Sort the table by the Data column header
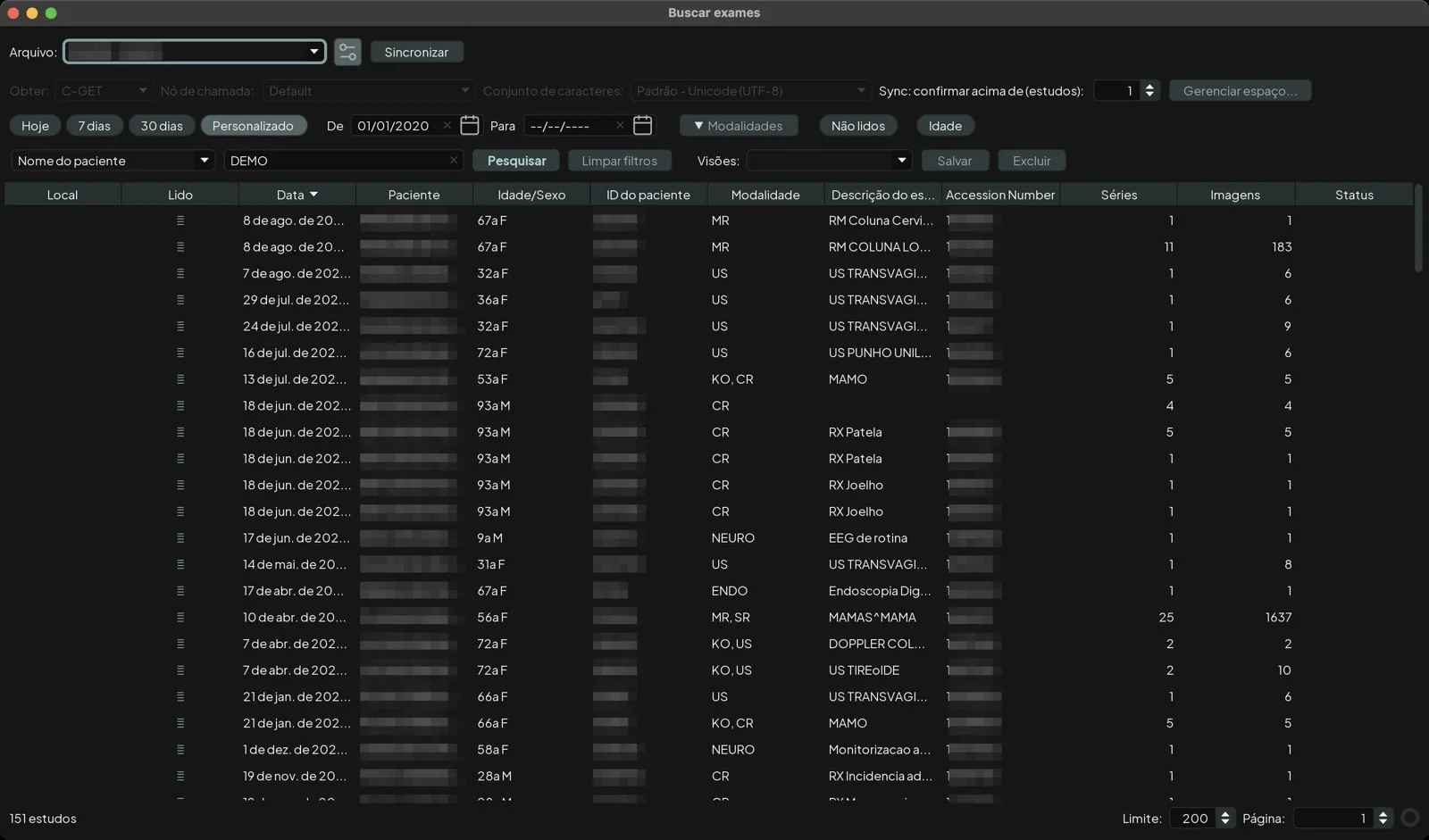The height and width of the screenshot is (840, 1429). pyautogui.click(x=297, y=195)
